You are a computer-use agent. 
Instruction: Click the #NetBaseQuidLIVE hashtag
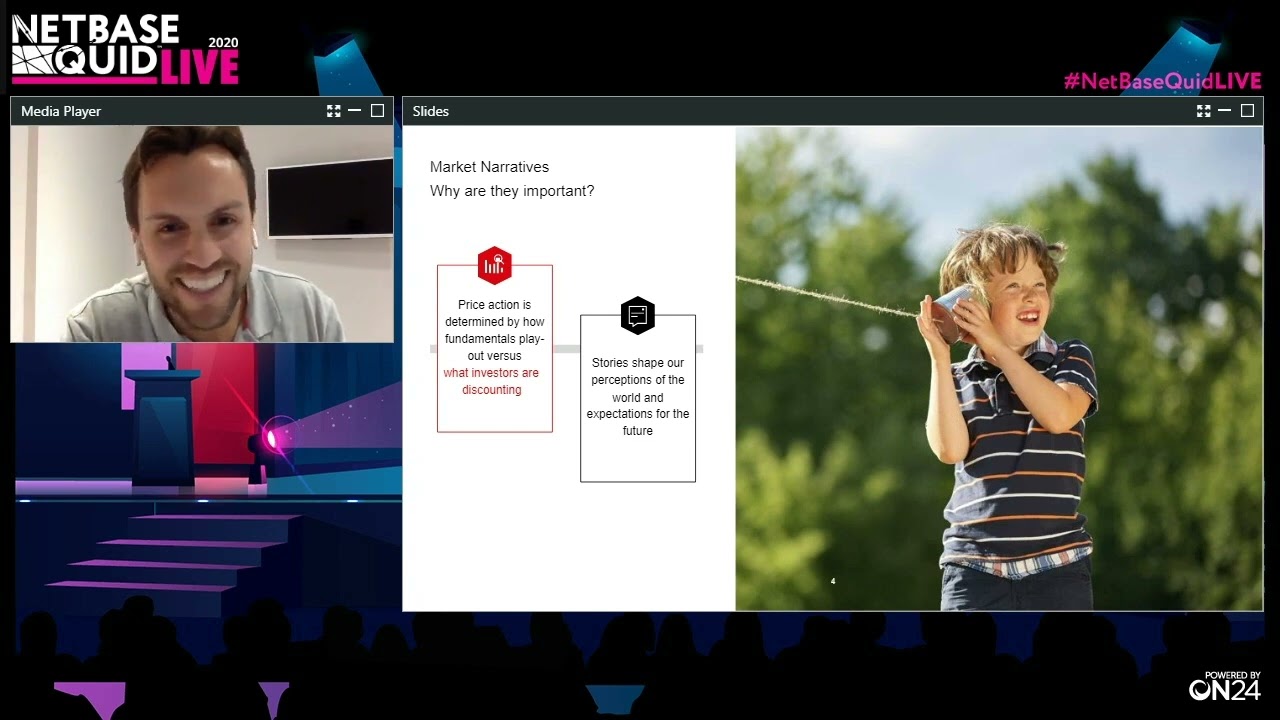[1162, 81]
